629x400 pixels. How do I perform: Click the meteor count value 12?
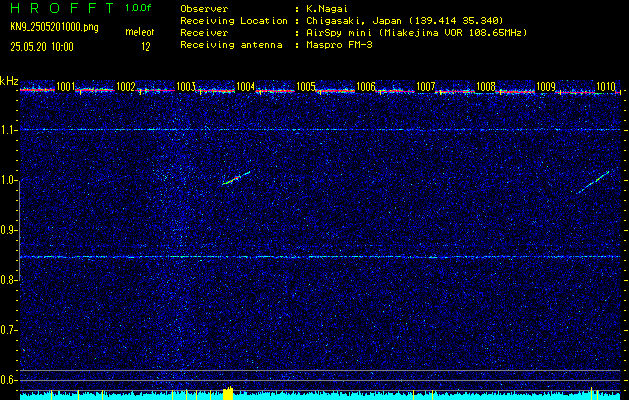click(x=146, y=47)
